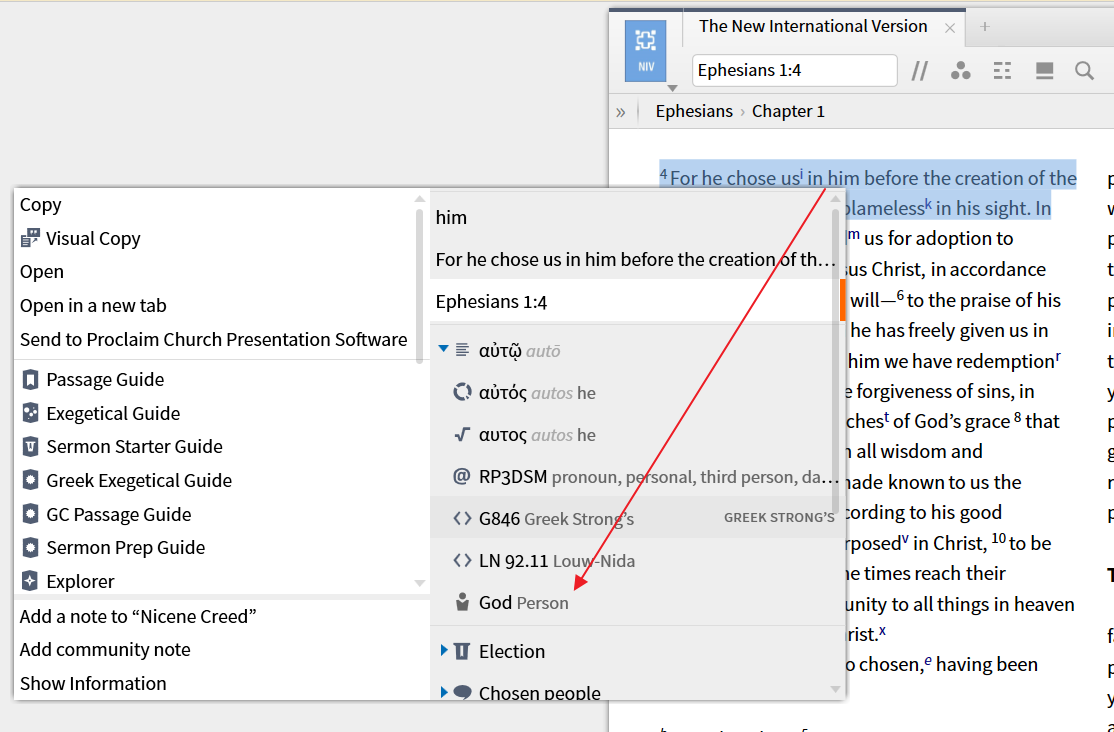Expand navigation sidebar double-chevron
The height and width of the screenshot is (732, 1114).
coord(621,112)
